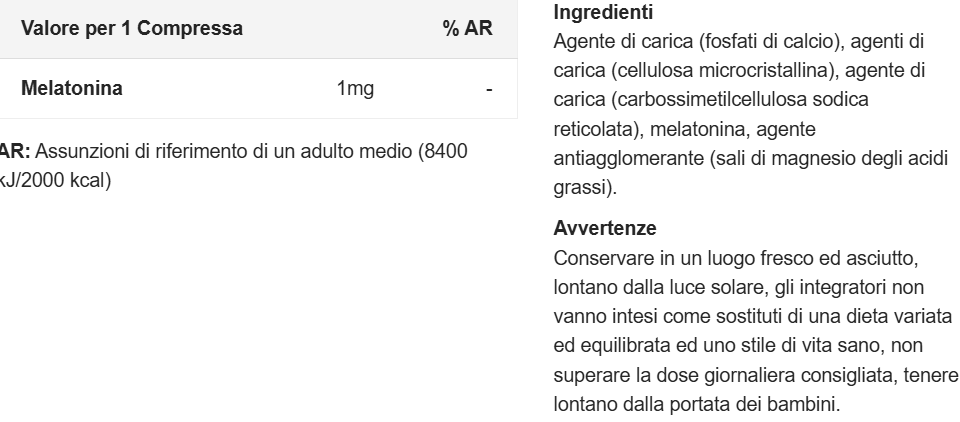Click "Conservare" at the start of the warnings
This screenshot has width=960, height=422.
[600, 258]
